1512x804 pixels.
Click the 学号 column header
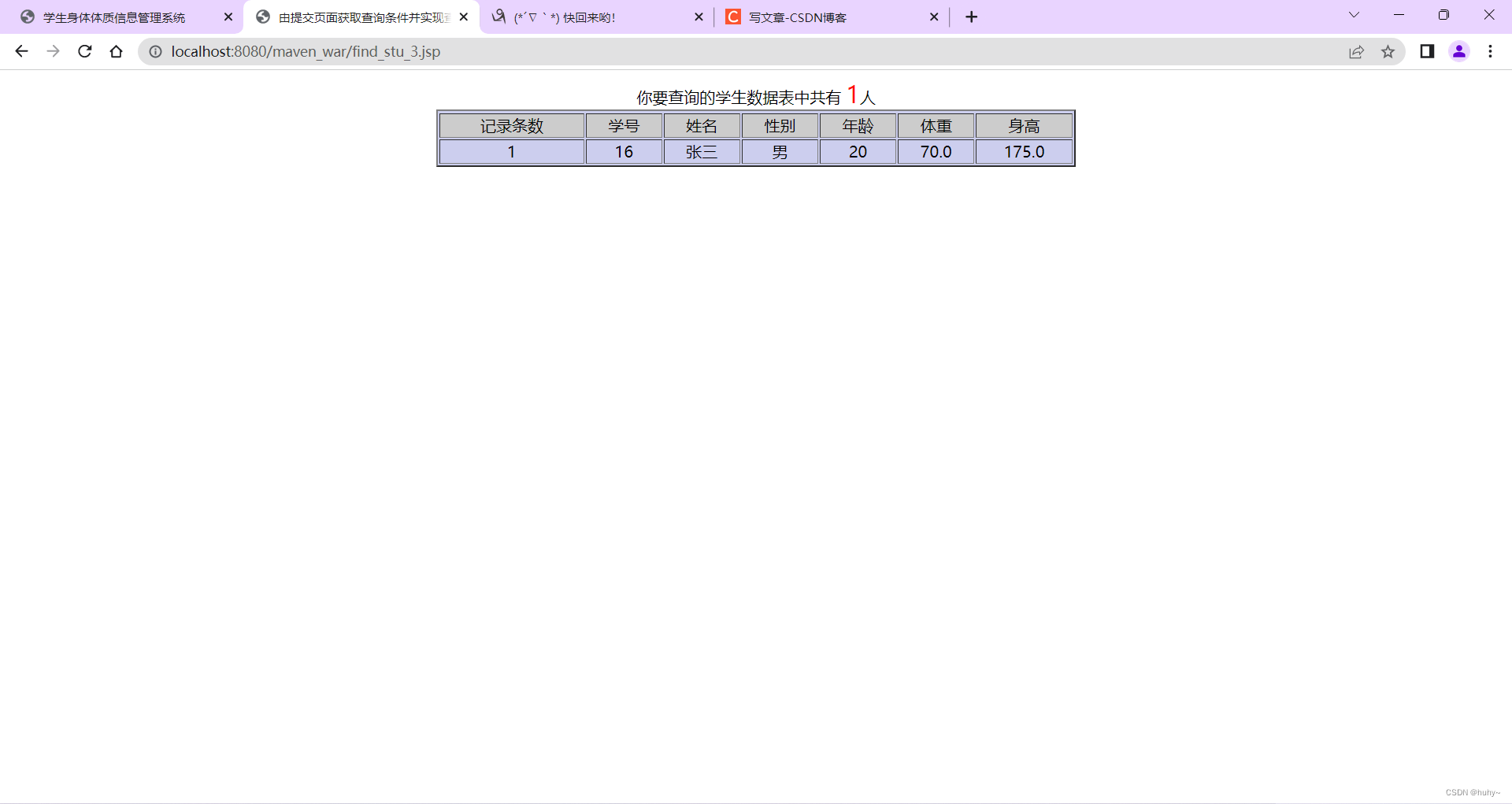pos(624,126)
